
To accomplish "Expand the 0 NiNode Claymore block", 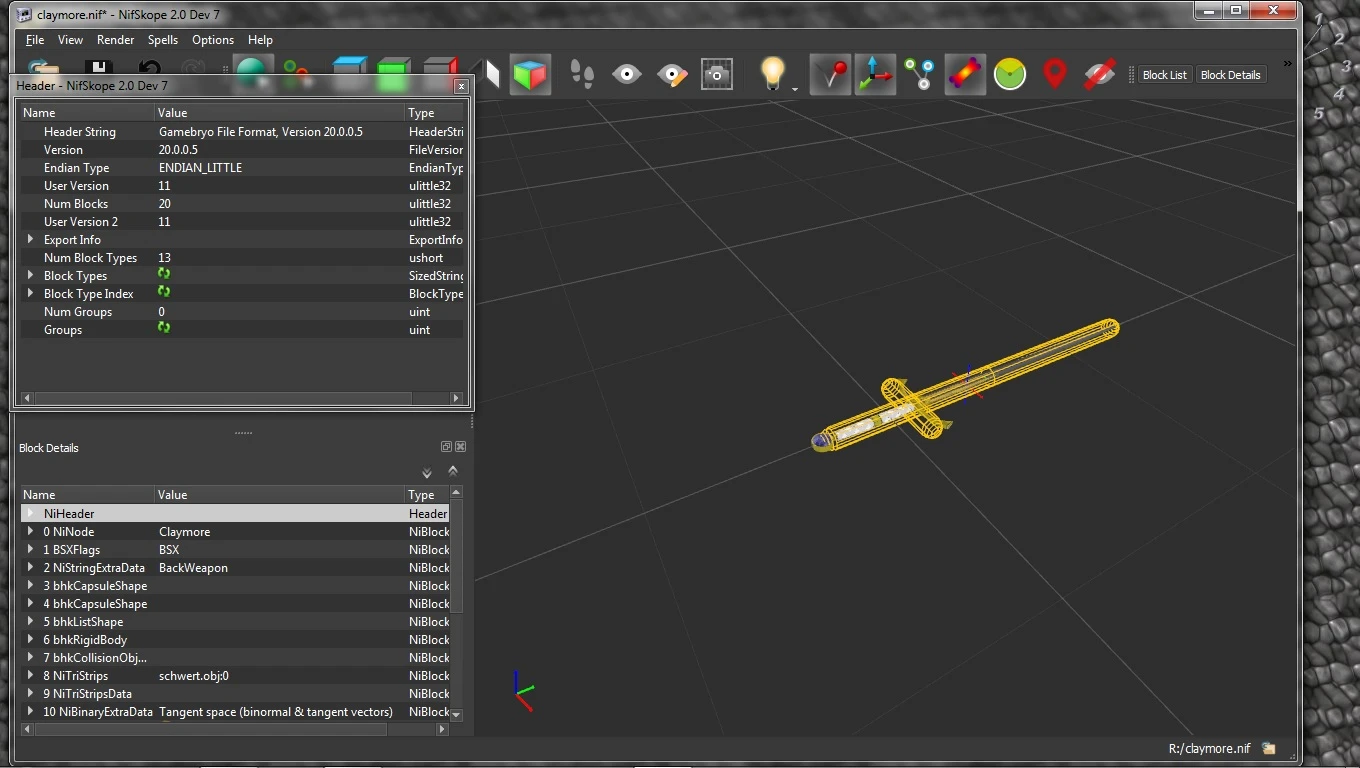I will (30, 531).
